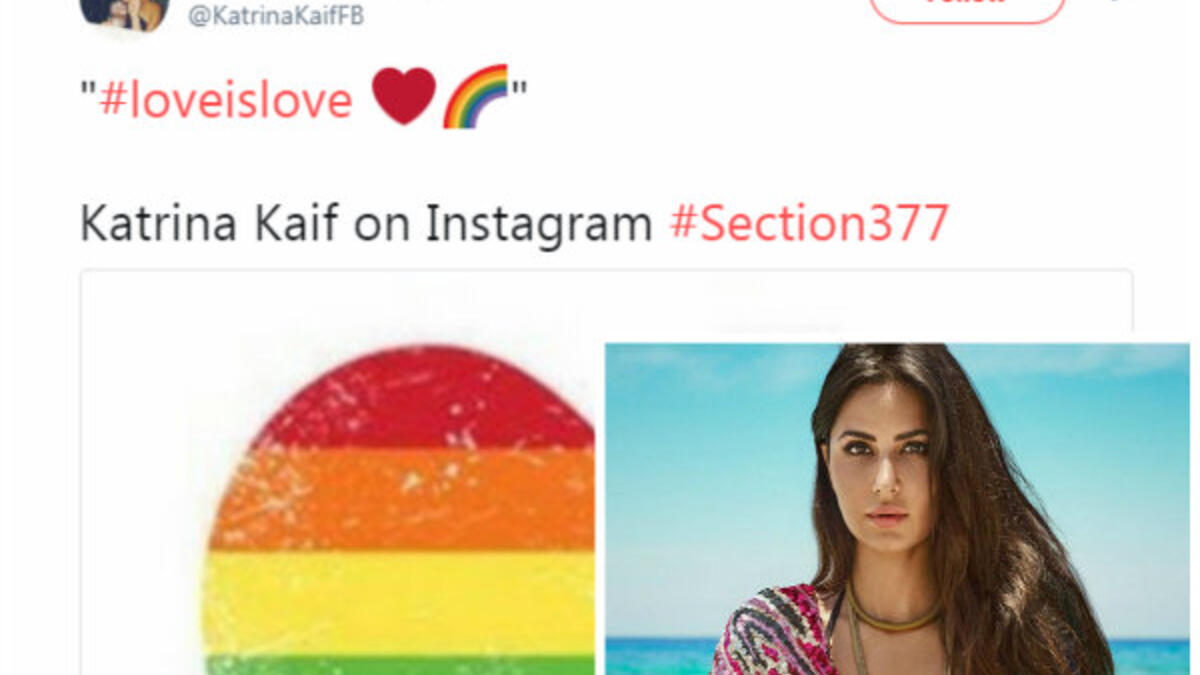Image resolution: width=1200 pixels, height=675 pixels.
Task: Click the red heart emoji
Action: (404, 97)
